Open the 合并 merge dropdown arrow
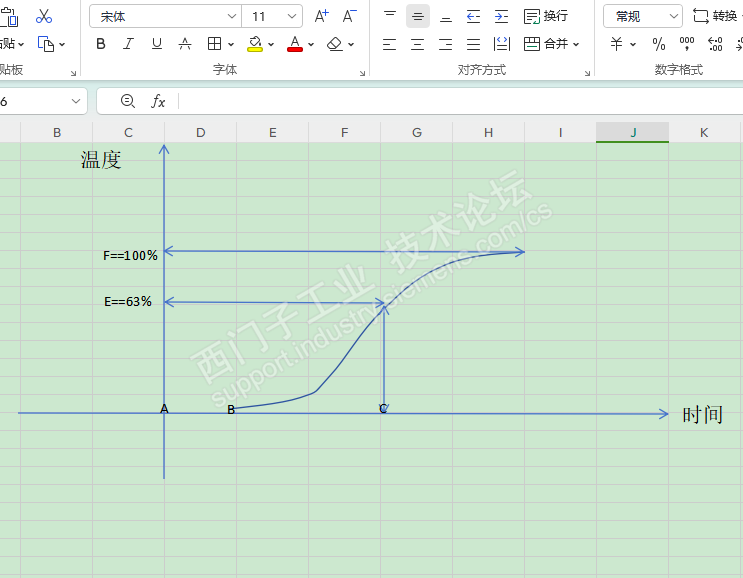The height and width of the screenshot is (578, 743). click(x=576, y=45)
